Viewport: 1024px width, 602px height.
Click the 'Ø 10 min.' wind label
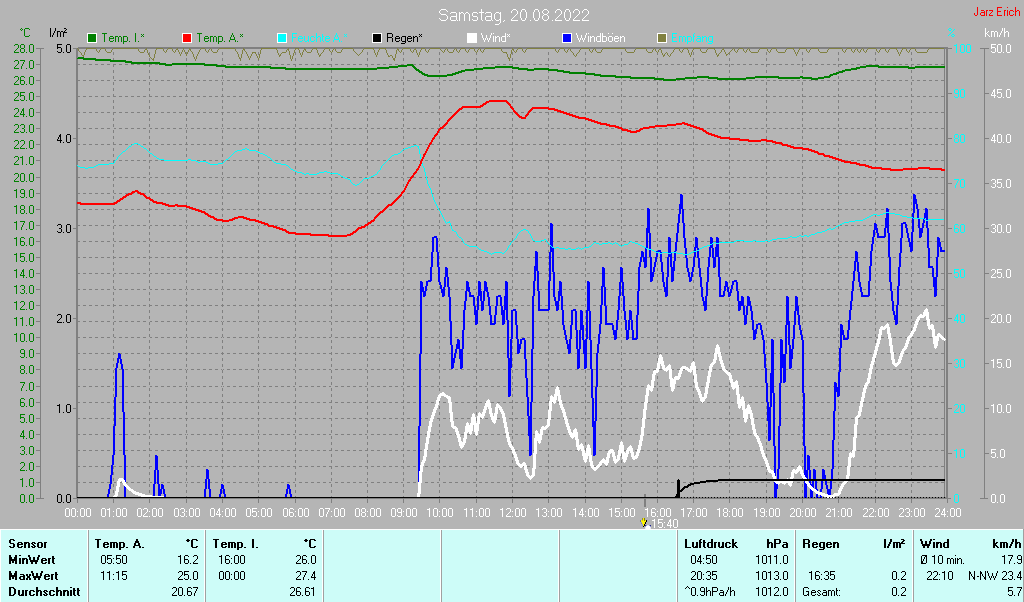pyautogui.click(x=942, y=560)
